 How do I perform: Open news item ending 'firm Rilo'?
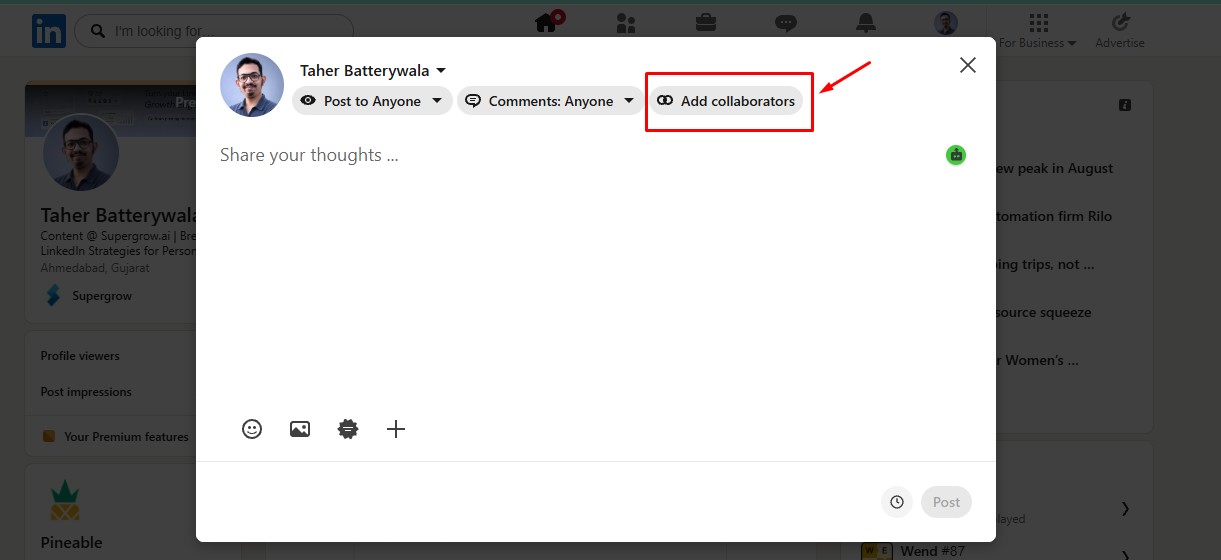pos(1053,216)
